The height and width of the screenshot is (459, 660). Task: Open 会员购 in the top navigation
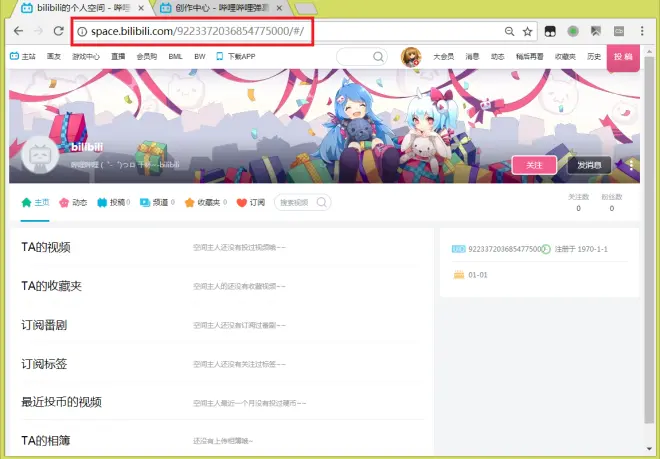click(147, 56)
